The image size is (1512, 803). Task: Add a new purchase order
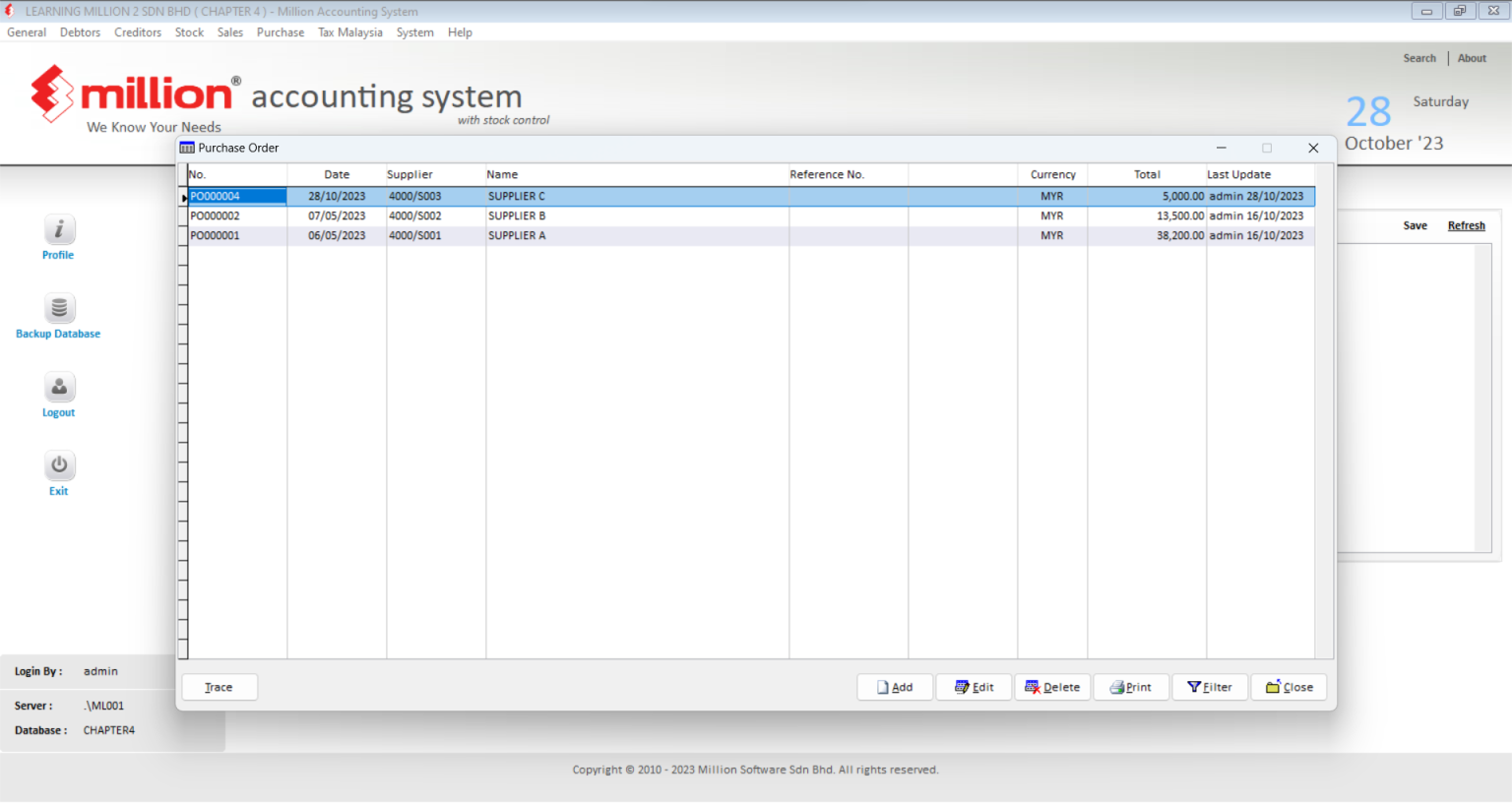point(895,687)
